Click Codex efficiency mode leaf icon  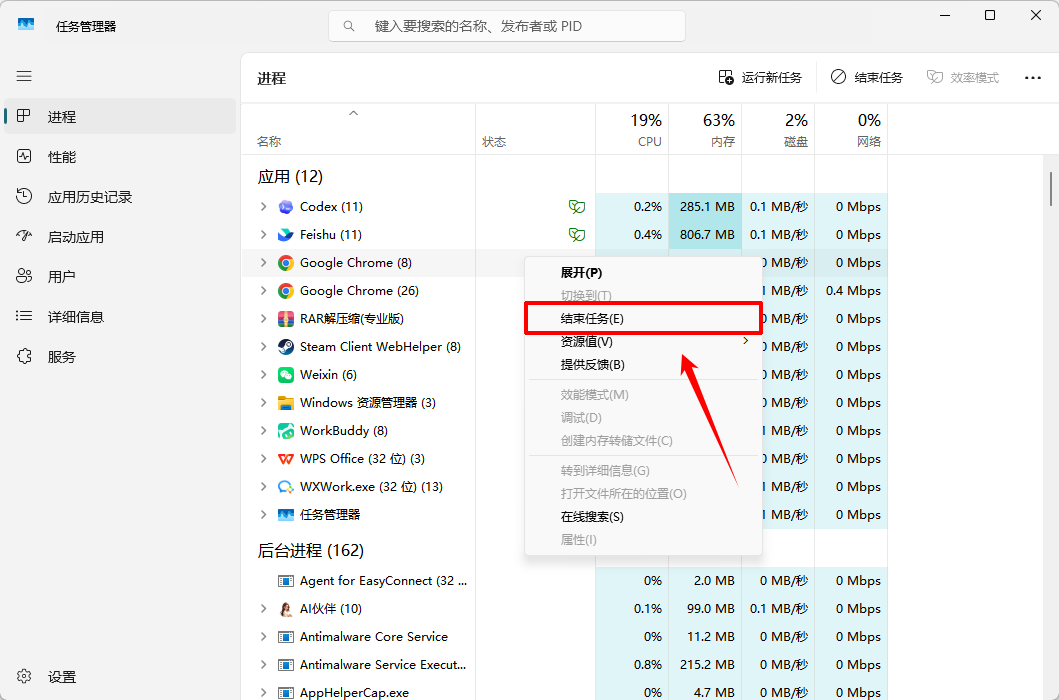click(x=576, y=207)
